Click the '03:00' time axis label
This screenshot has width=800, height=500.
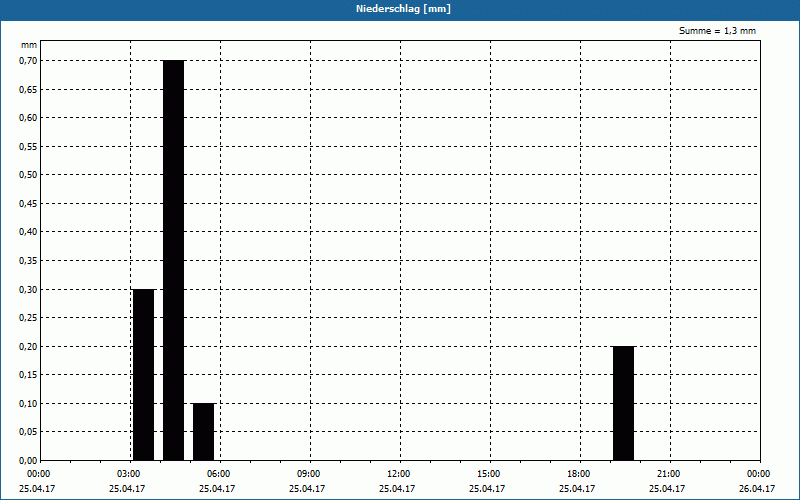click(130, 474)
